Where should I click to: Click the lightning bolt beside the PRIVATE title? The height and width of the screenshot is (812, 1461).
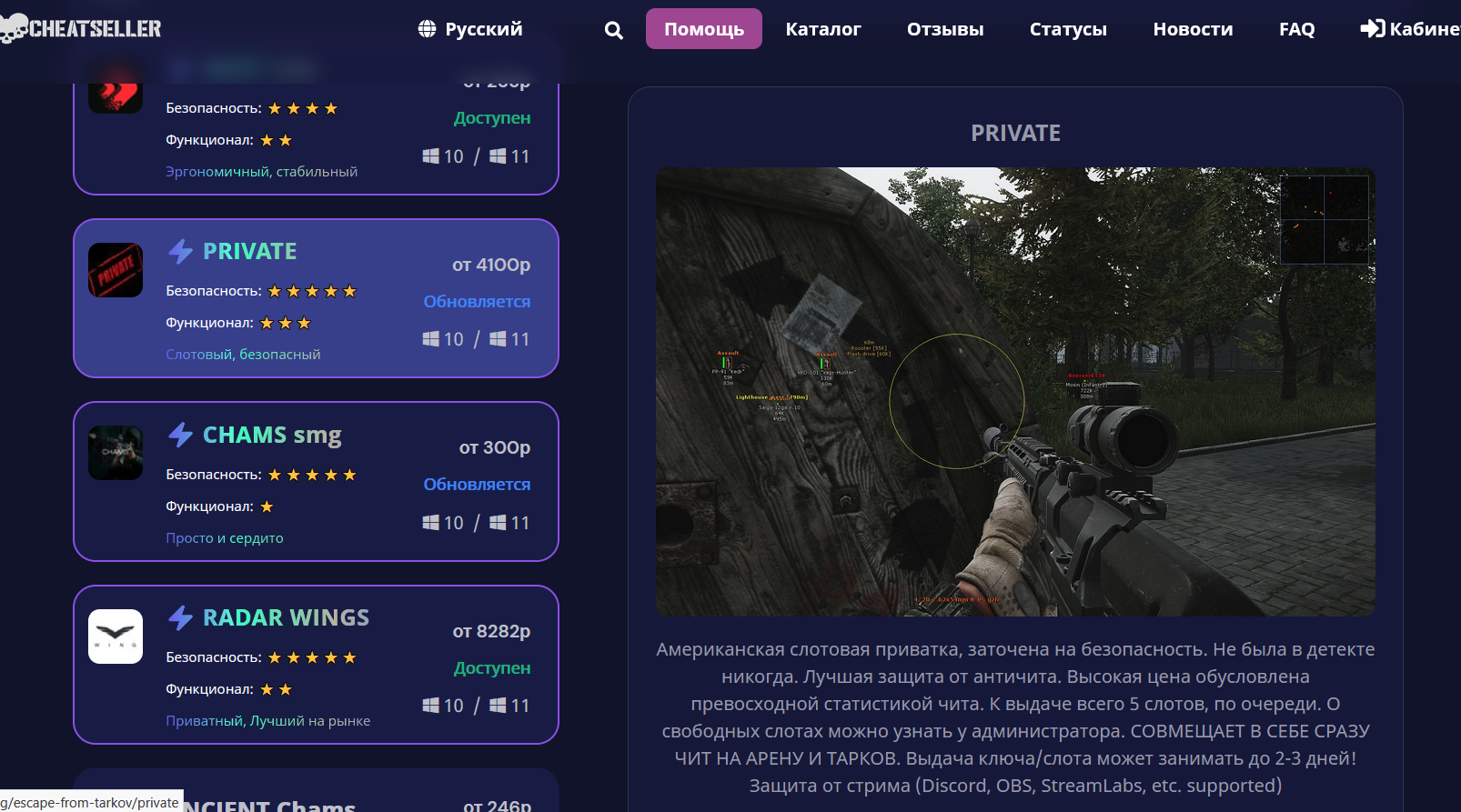pos(180,251)
